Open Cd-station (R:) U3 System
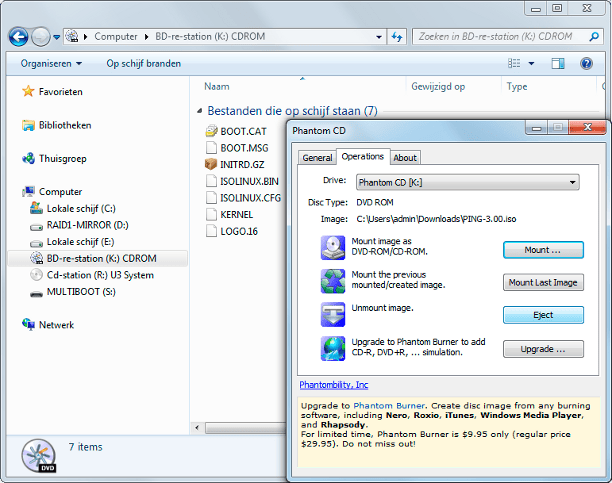Image resolution: width=612 pixels, height=483 pixels. pyautogui.click(x=100, y=275)
